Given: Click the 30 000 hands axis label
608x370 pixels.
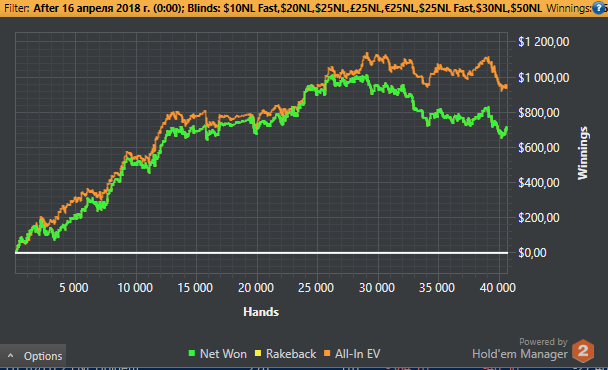Looking at the screenshot, I should coord(377,288).
